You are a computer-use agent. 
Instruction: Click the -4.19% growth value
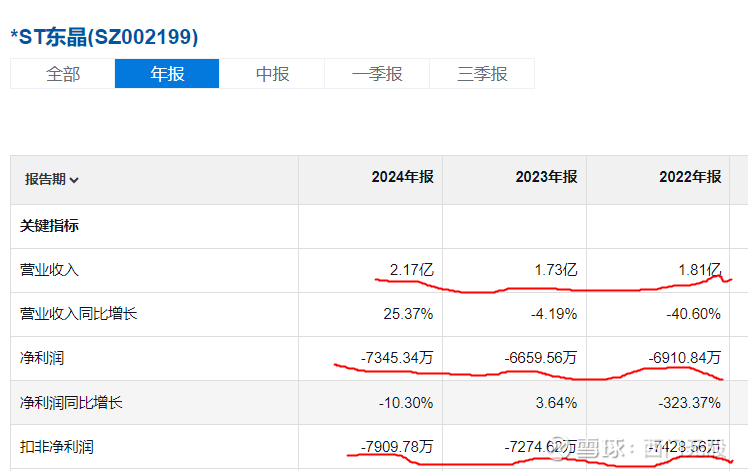point(554,314)
